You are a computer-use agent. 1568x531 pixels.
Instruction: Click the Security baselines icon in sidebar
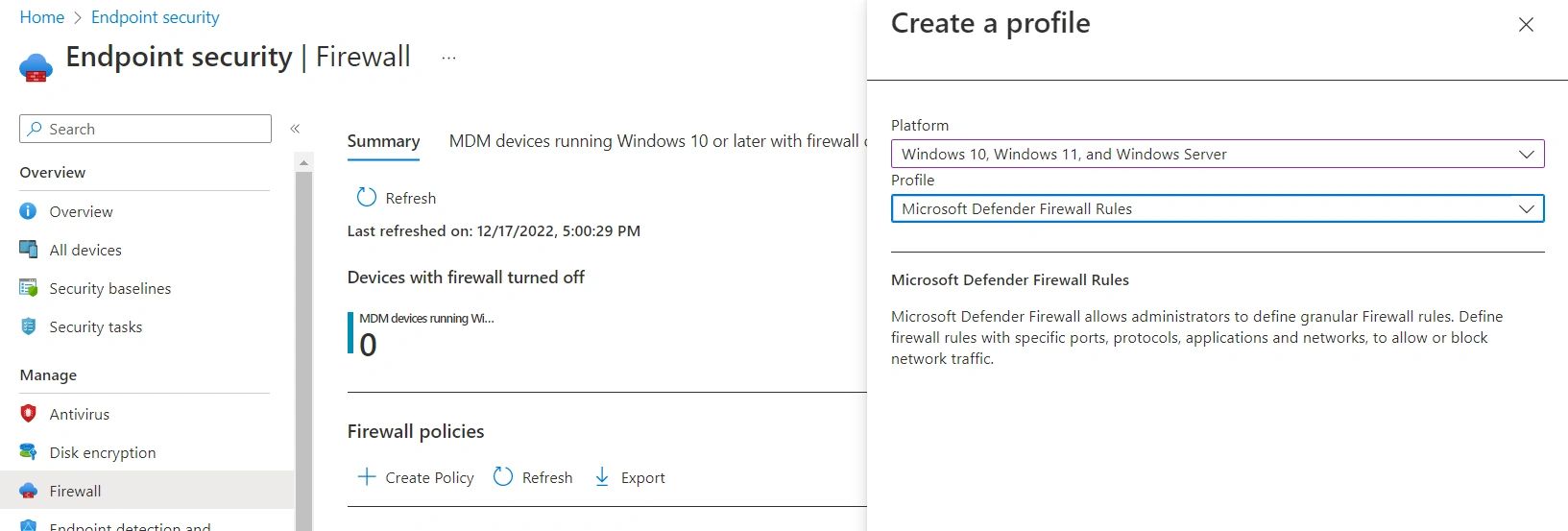pos(29,288)
